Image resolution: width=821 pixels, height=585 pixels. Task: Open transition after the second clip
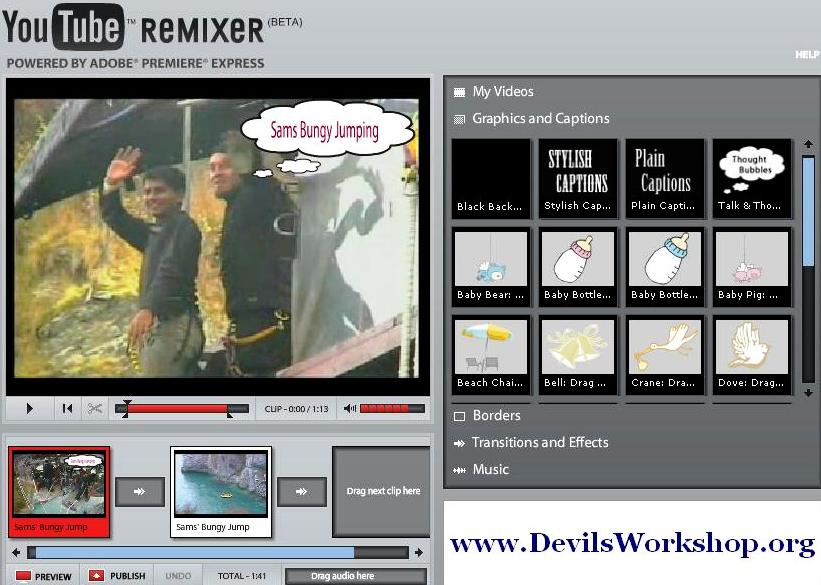(302, 492)
